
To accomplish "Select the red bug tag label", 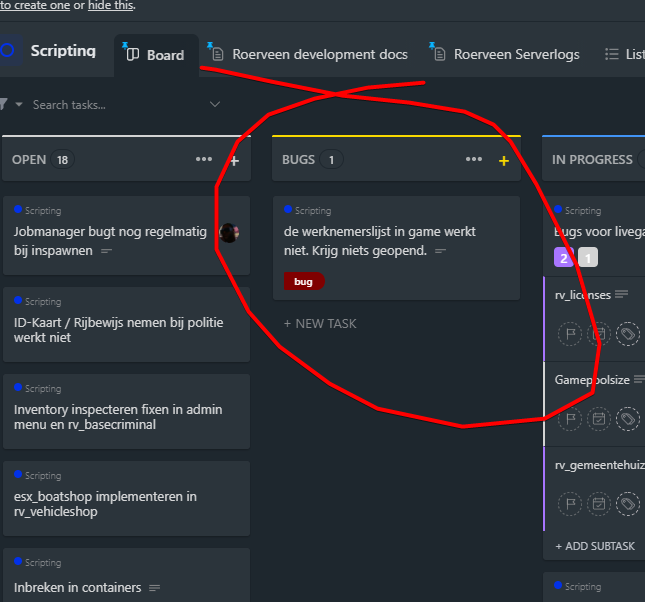I will 304,282.
